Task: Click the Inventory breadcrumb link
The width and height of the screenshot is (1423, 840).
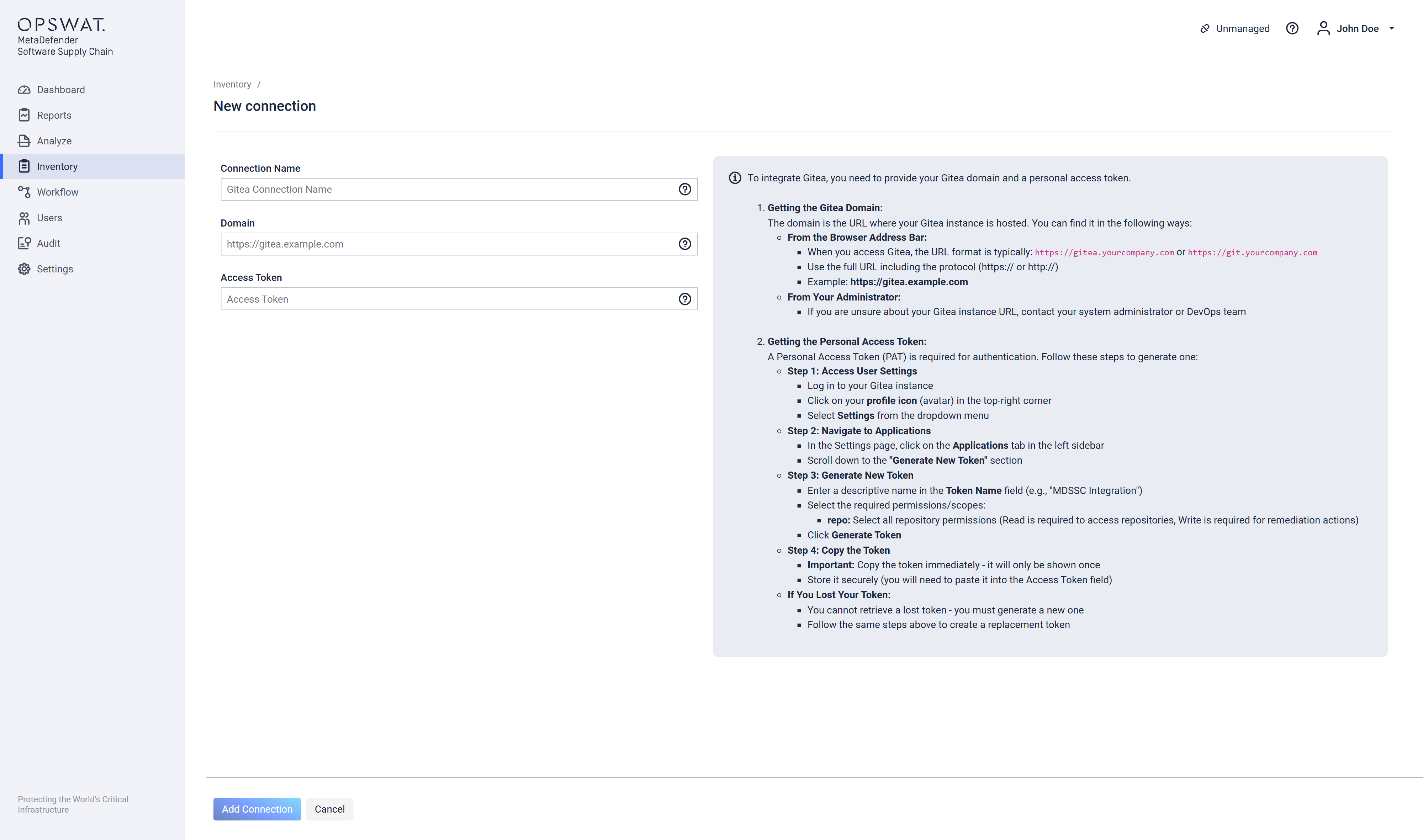Action: (232, 84)
